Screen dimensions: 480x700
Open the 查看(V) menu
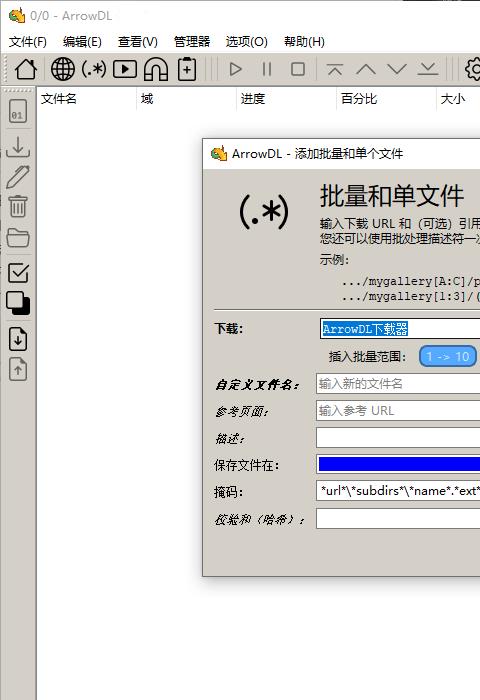[138, 42]
